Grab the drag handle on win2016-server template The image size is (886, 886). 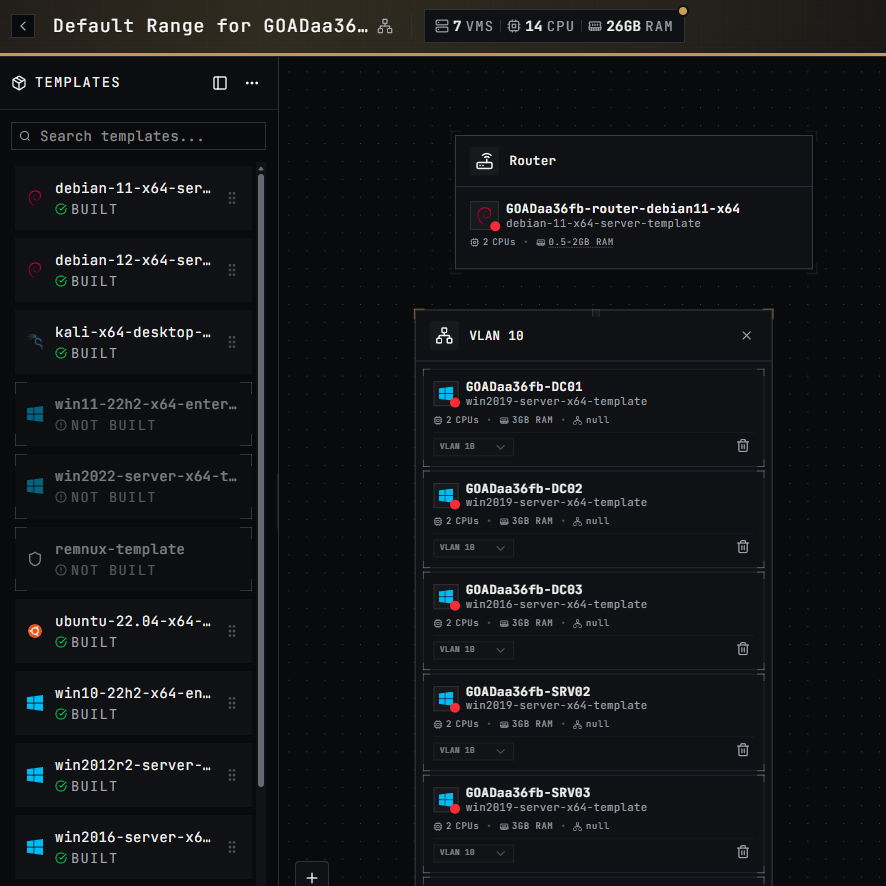[x=232, y=847]
